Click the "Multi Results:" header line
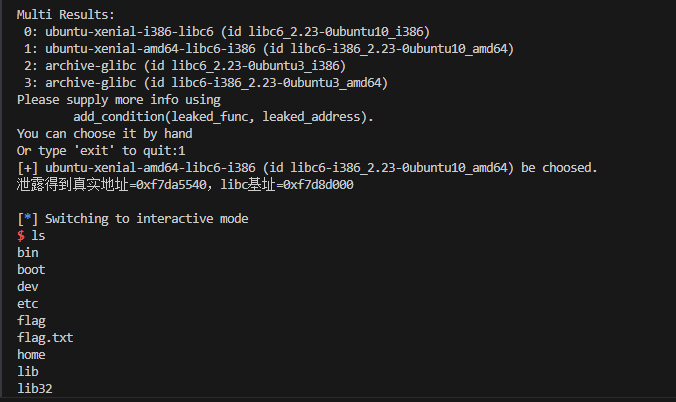This screenshot has width=676, height=402. coord(67,14)
